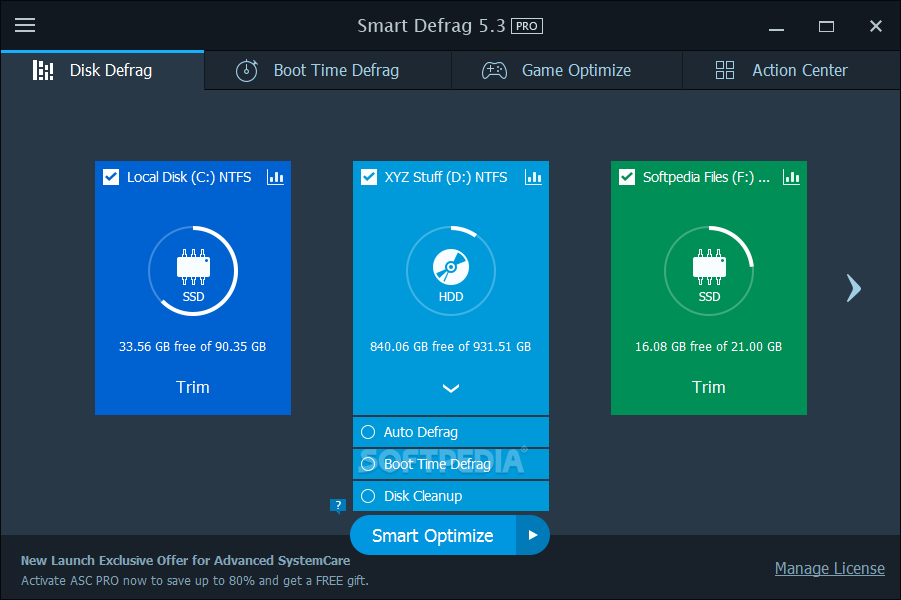Click Trim on Softpedia Files (F:) card
Screen dimensions: 901x600
click(x=709, y=387)
